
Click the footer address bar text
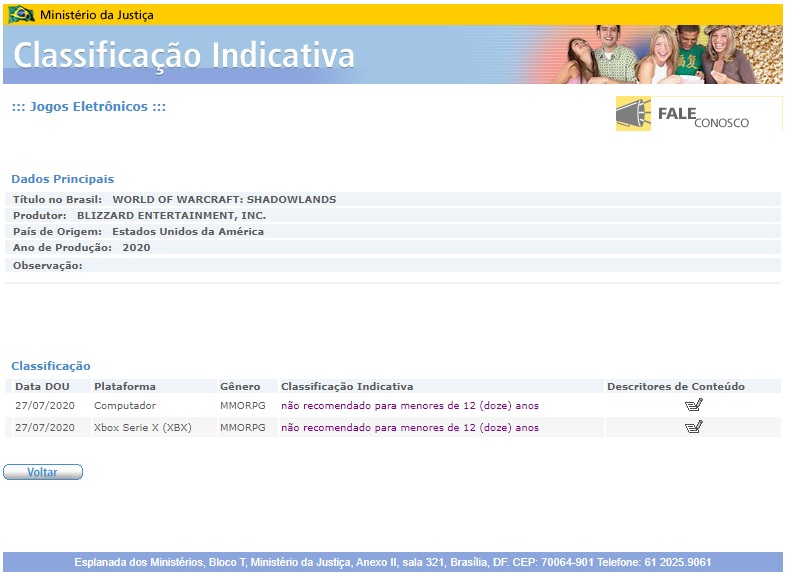click(392, 562)
